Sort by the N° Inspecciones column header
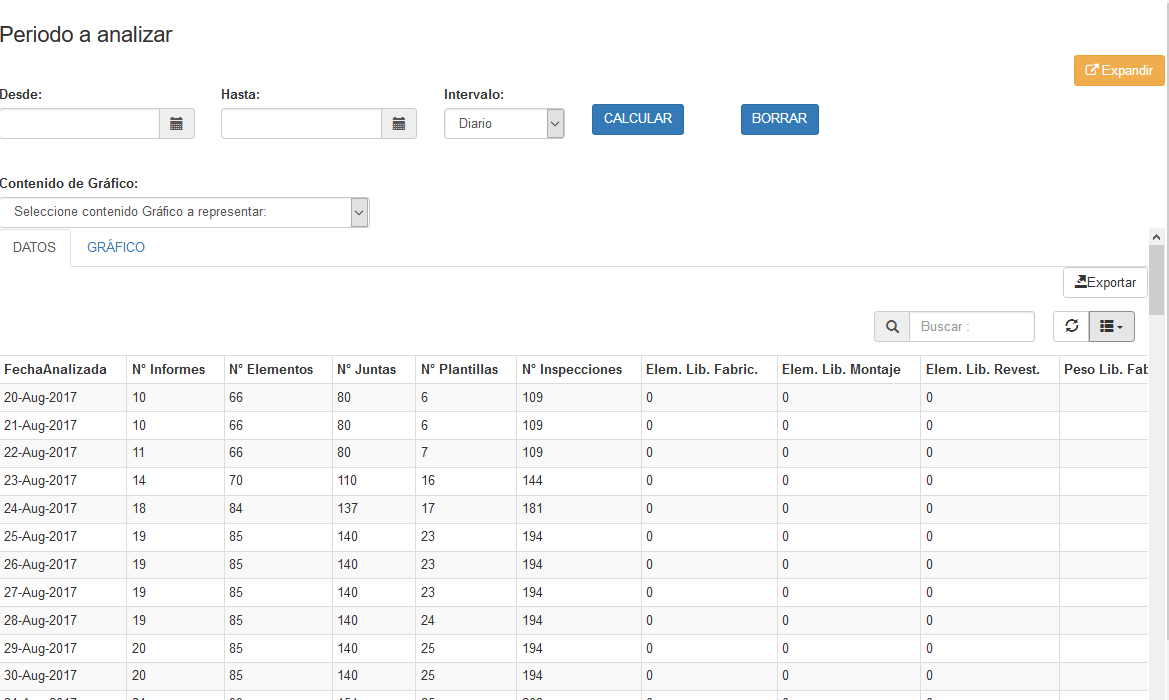 click(x=572, y=370)
